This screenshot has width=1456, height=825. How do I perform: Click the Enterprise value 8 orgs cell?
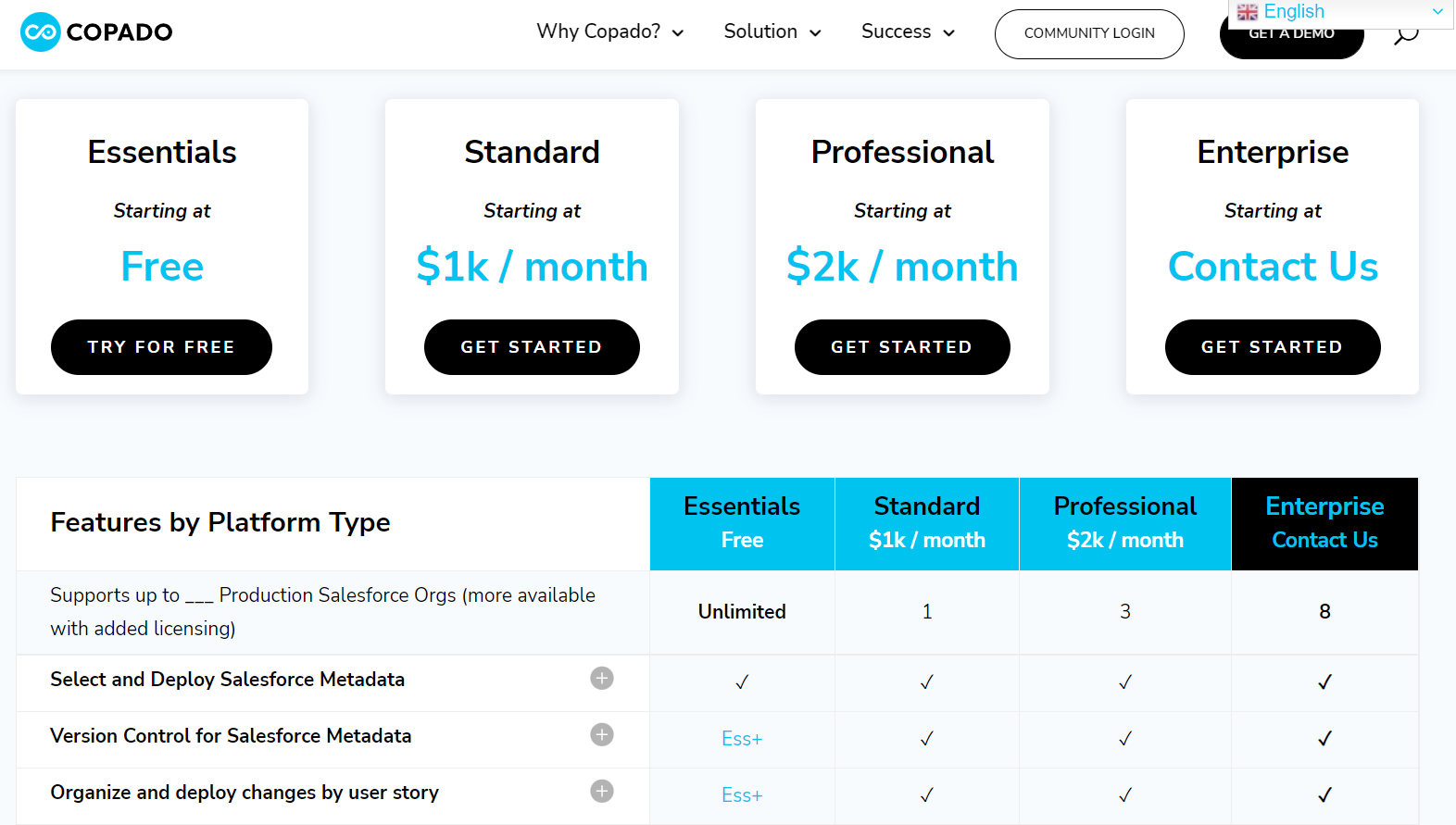click(1324, 612)
